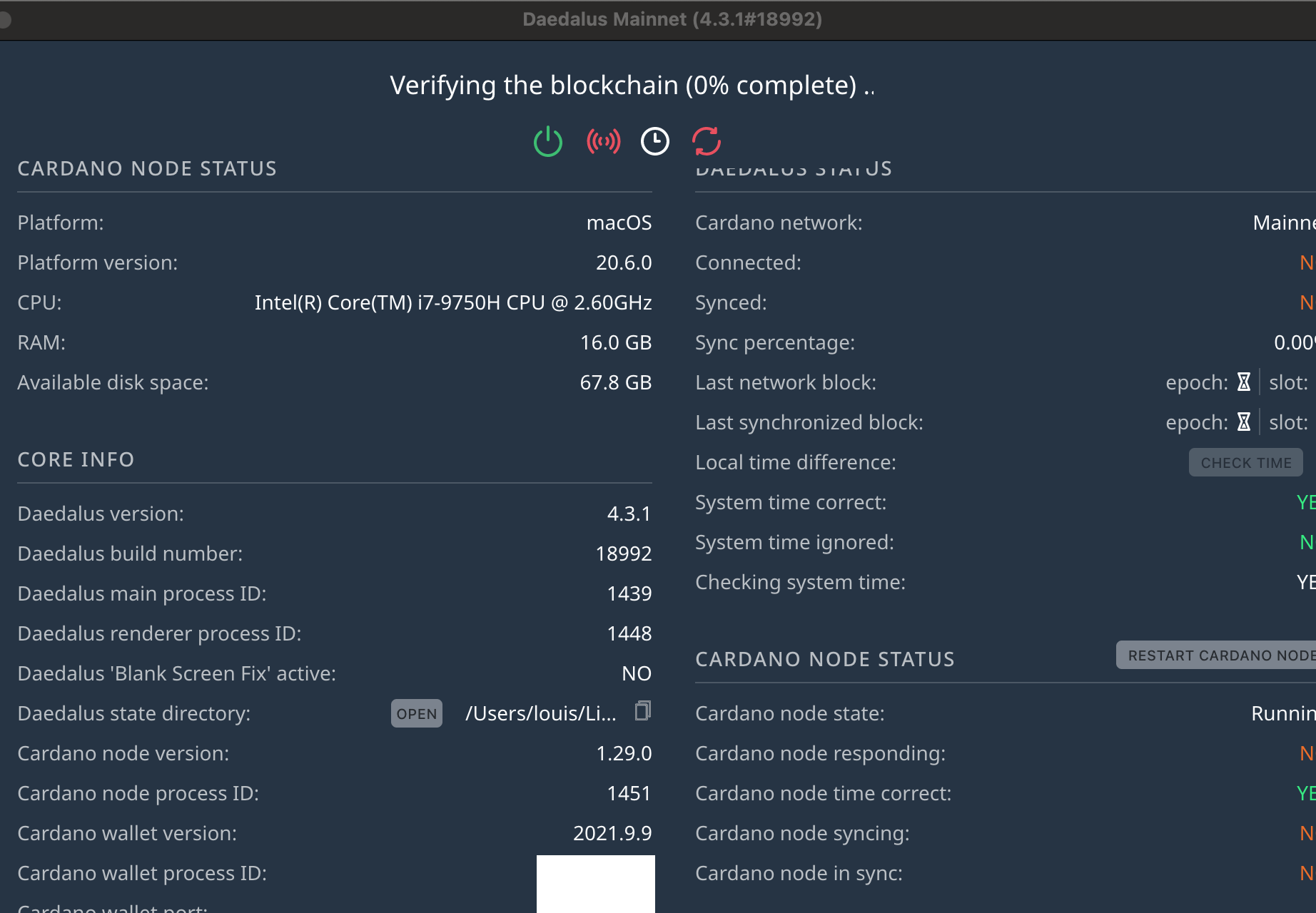Screen dimensions: 1316x913
Task: Click the 'Daedalus main process ID:' label
Action: pyautogui.click(x=142, y=593)
